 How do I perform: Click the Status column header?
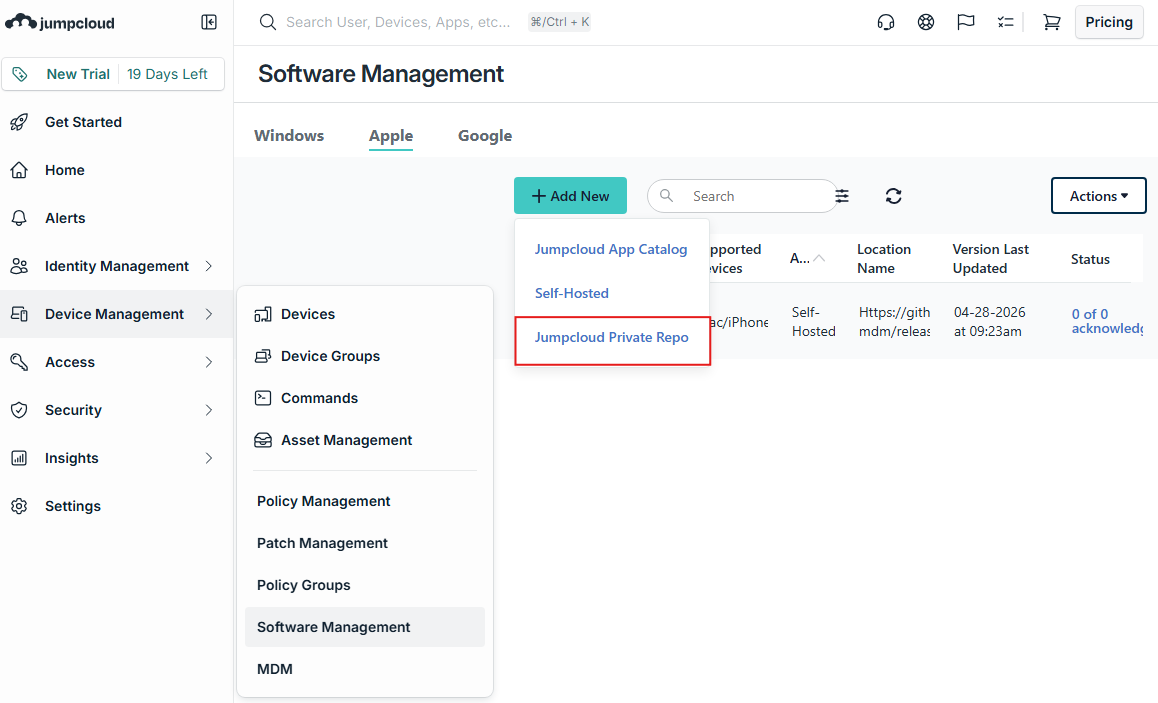click(x=1090, y=259)
